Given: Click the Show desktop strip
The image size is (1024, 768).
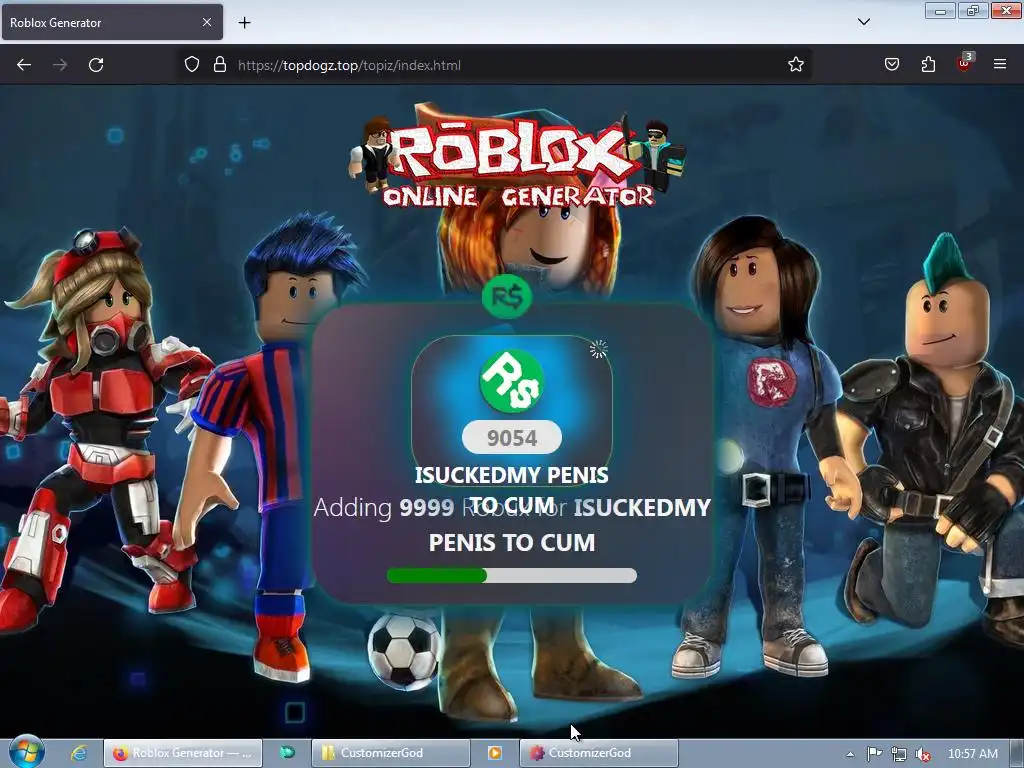Looking at the screenshot, I should (x=1017, y=753).
